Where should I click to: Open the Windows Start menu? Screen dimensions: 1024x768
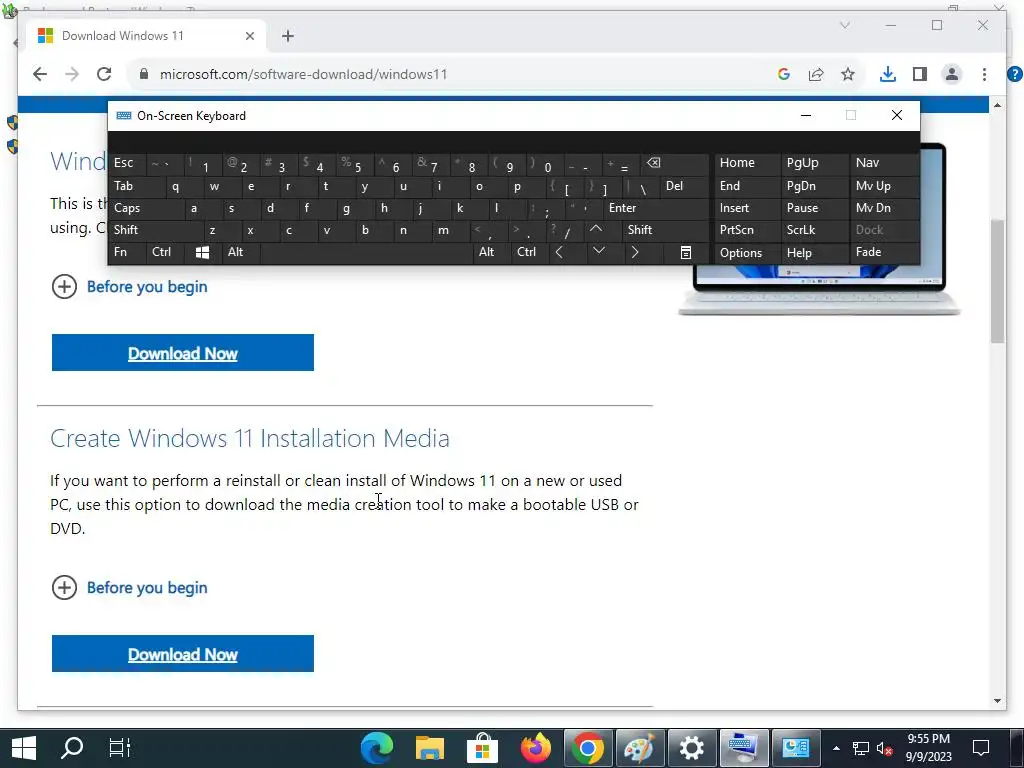click(x=24, y=748)
